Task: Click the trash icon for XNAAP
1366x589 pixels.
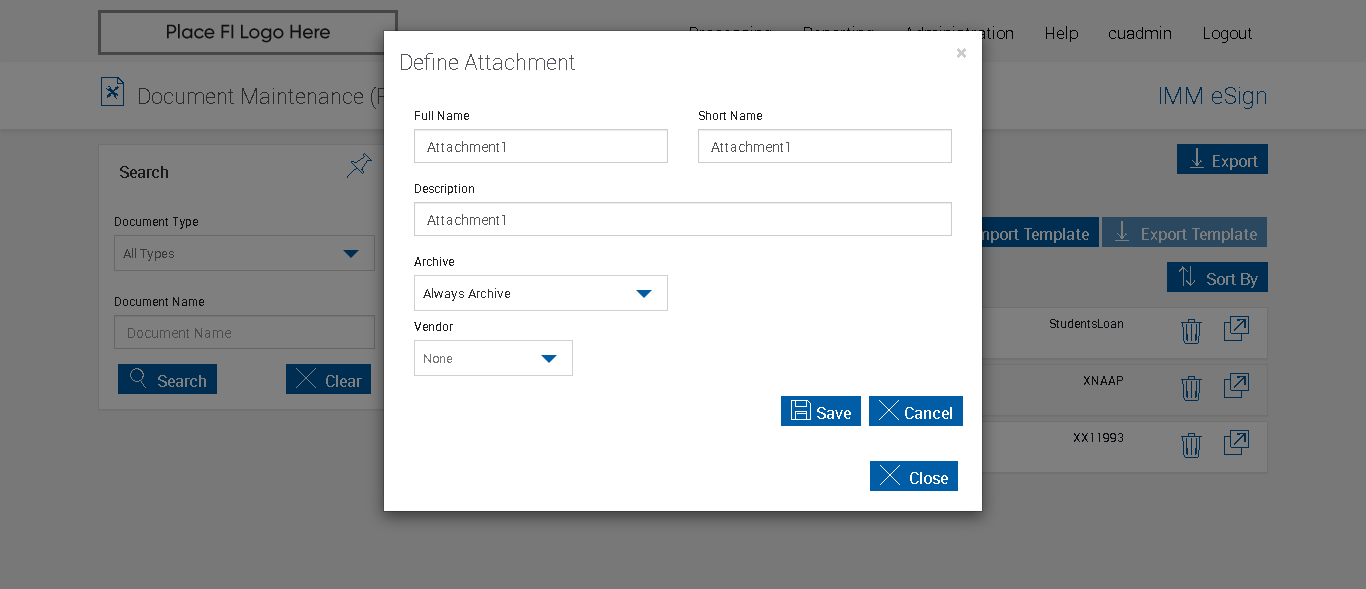Action: (1190, 388)
